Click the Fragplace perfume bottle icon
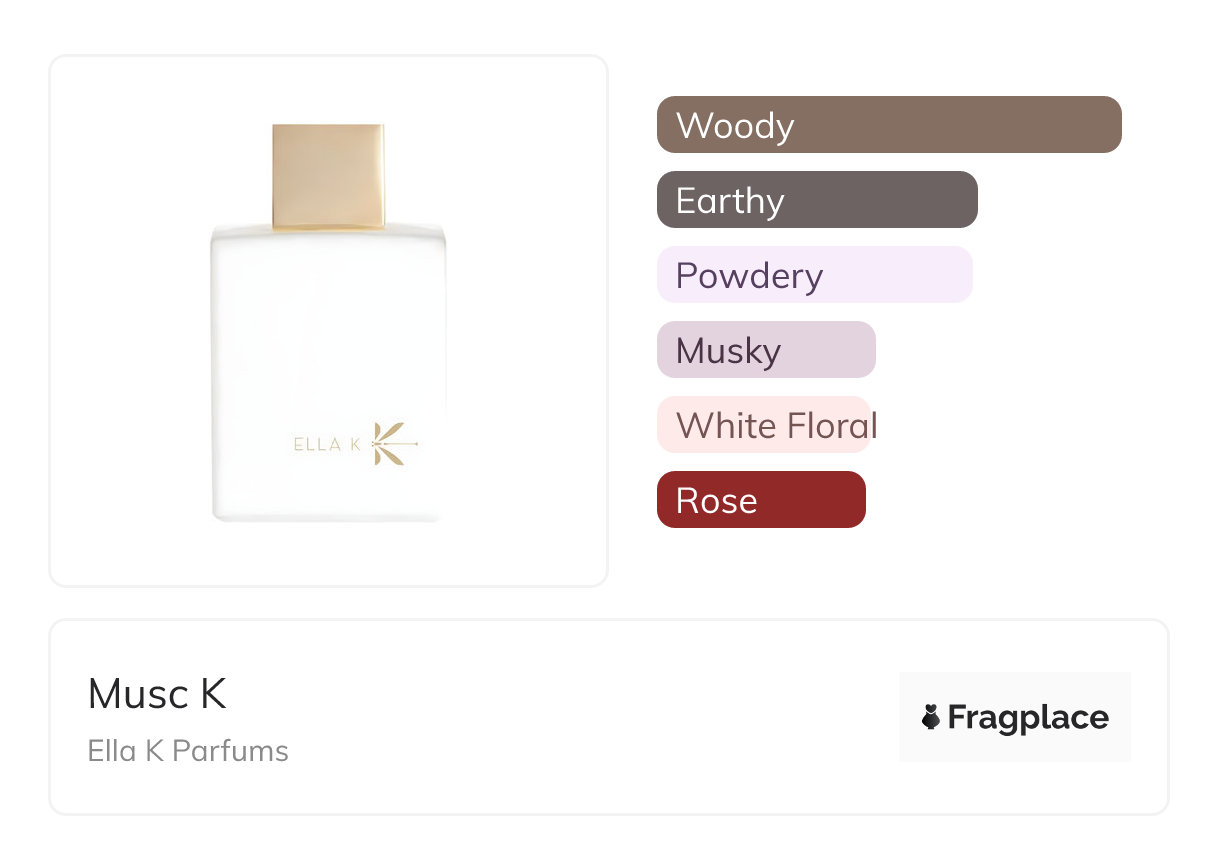This screenshot has width=1218, height=864. click(x=931, y=717)
